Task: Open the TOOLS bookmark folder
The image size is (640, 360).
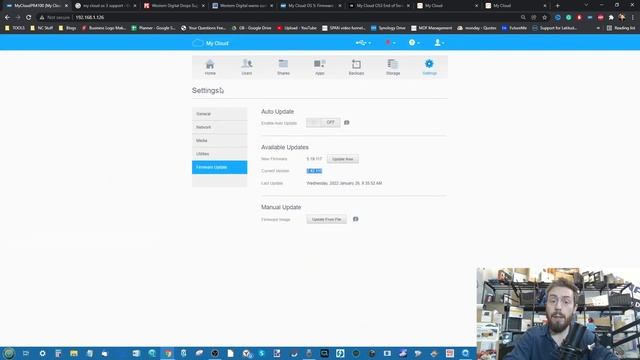Action: [x=15, y=28]
